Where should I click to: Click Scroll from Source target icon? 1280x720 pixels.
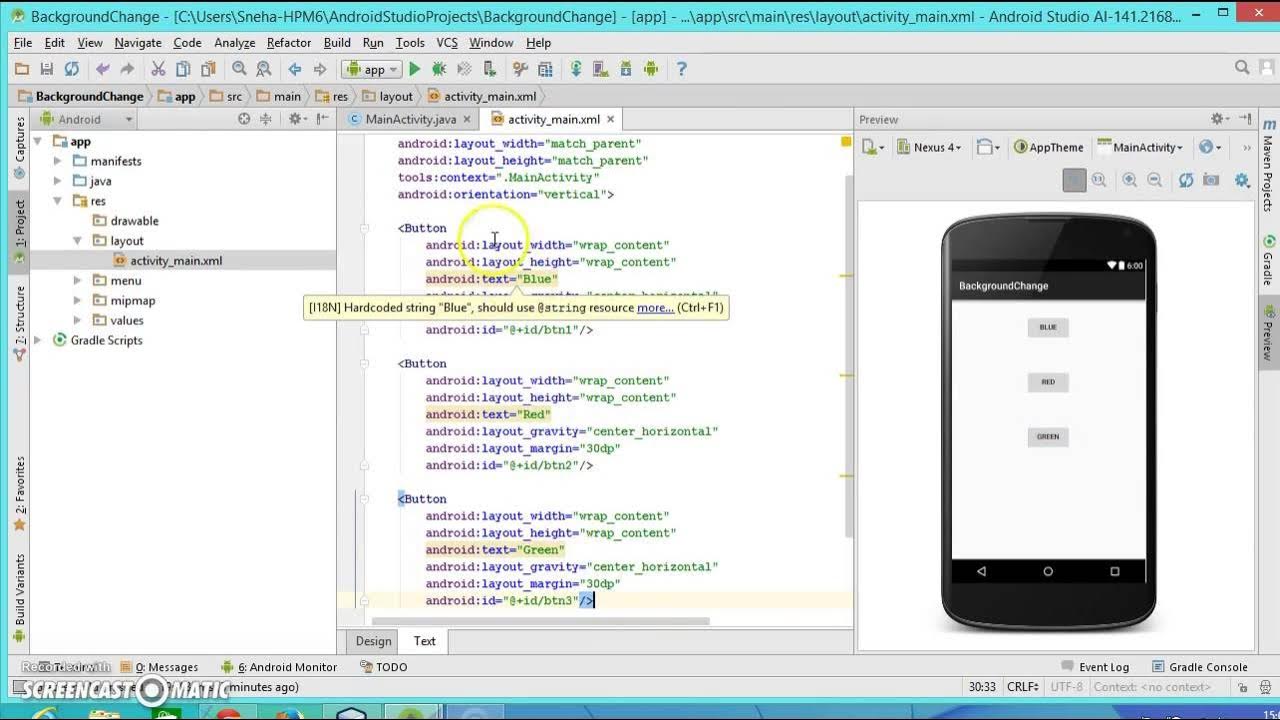click(x=244, y=119)
